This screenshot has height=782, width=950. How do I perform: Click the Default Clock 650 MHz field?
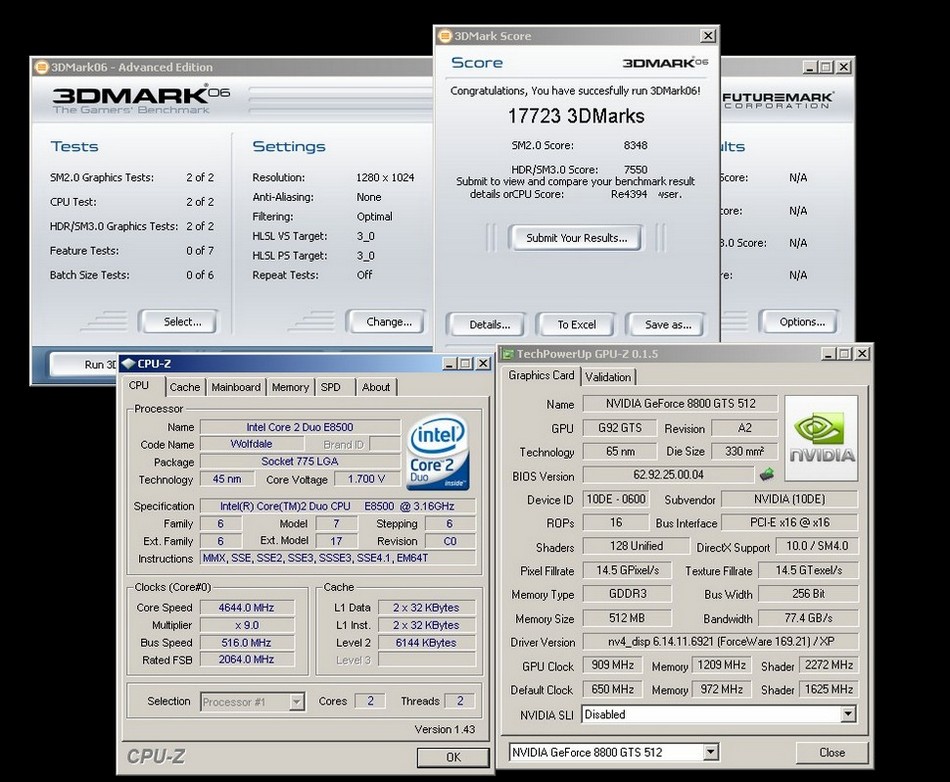(612, 689)
